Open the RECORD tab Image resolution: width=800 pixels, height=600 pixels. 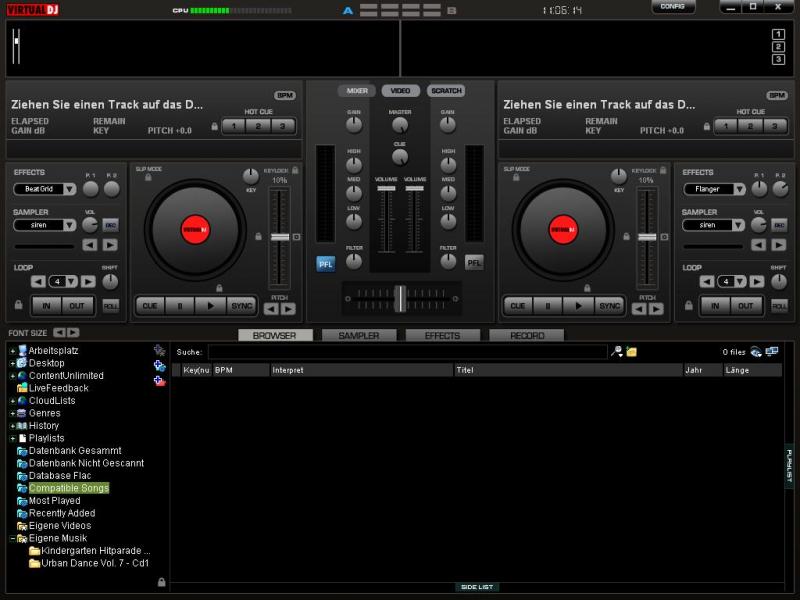[x=527, y=336]
